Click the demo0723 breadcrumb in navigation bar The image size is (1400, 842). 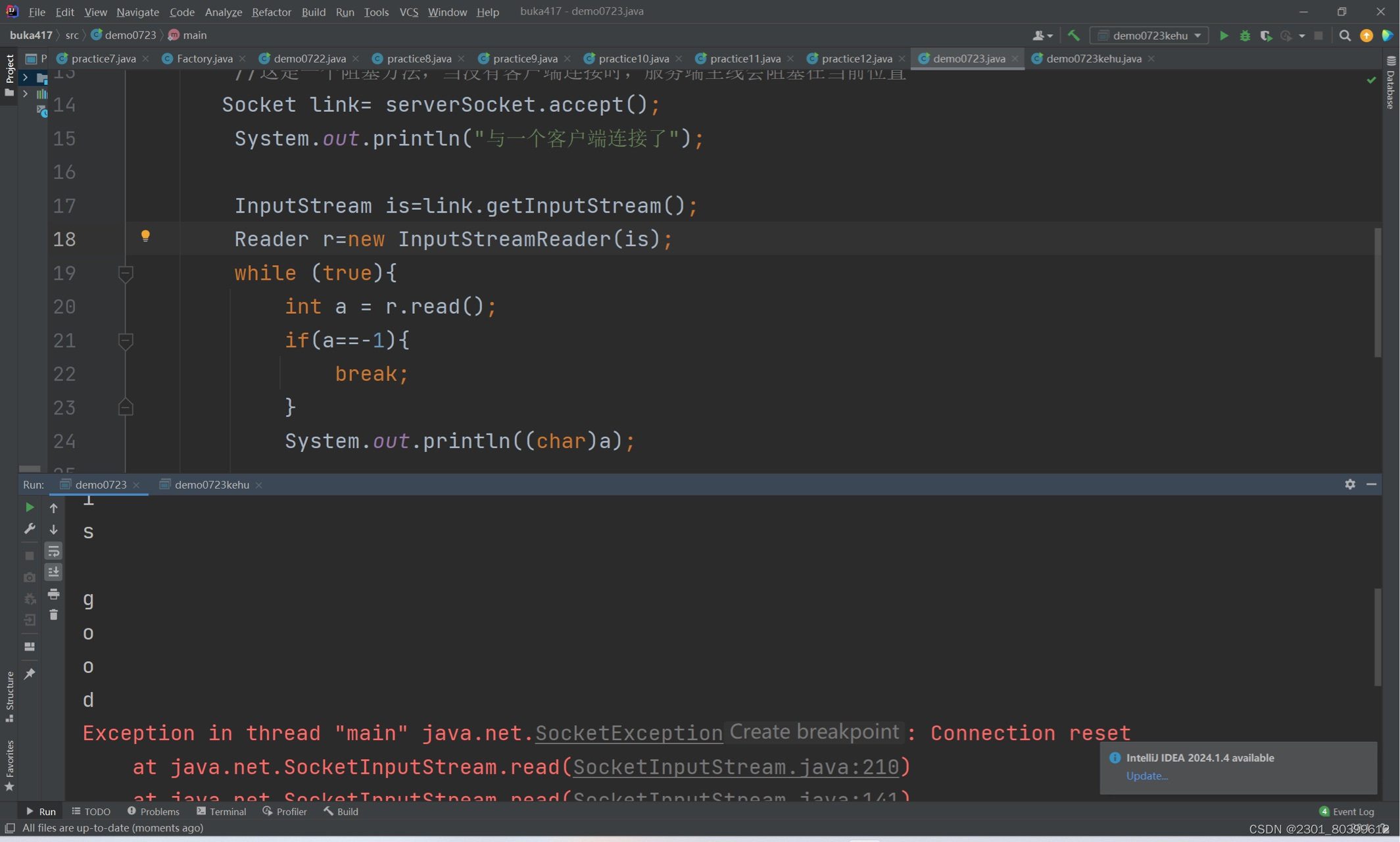(124, 35)
